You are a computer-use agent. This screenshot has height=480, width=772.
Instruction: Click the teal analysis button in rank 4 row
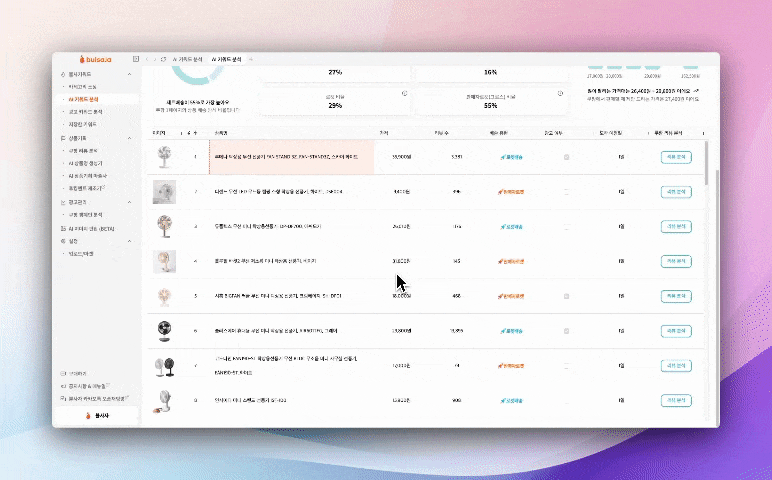[676, 261]
